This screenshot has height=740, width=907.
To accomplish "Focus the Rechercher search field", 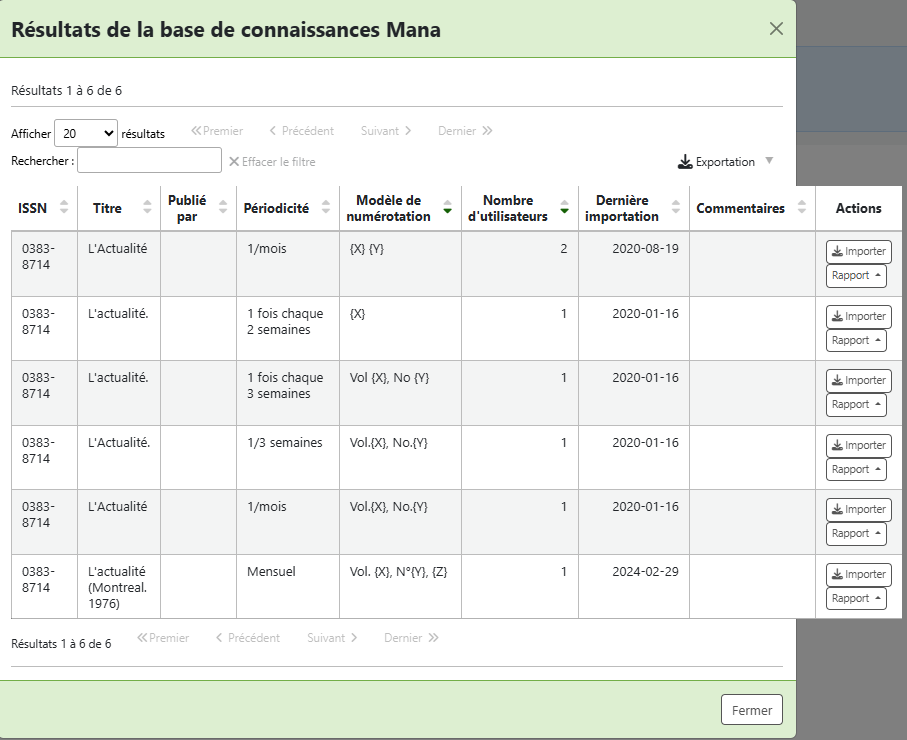I will point(149,160).
